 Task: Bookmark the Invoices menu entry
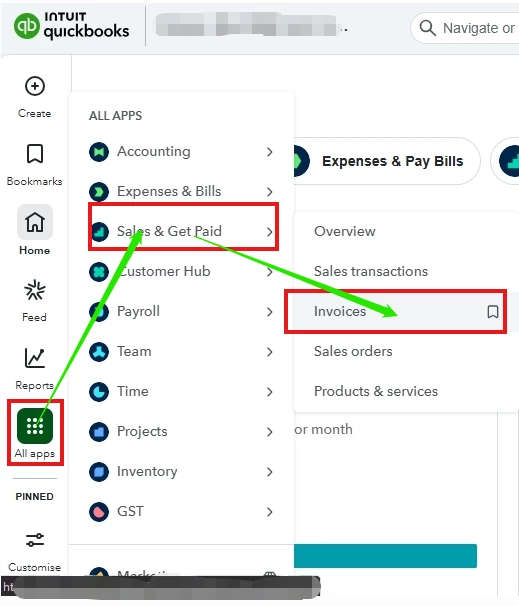[493, 312]
